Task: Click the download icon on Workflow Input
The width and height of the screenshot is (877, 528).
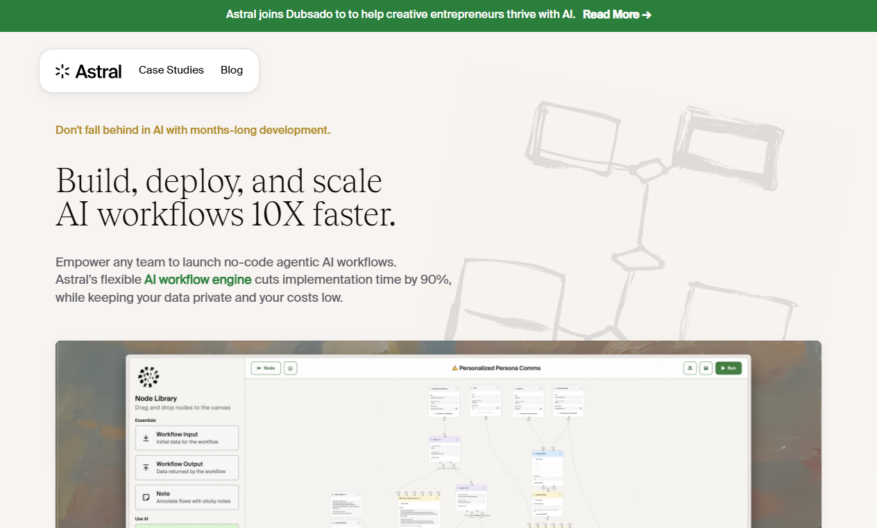Action: click(146, 438)
